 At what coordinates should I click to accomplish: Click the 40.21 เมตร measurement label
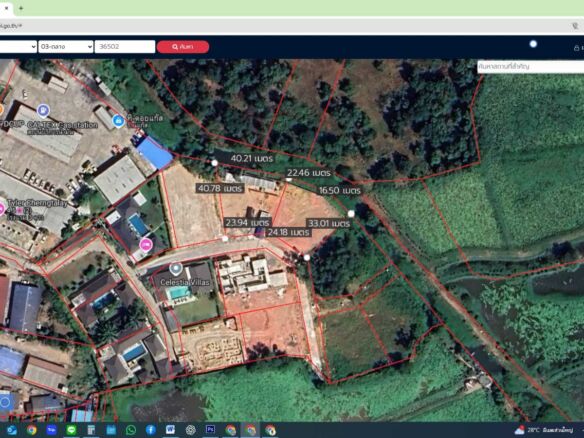pyautogui.click(x=252, y=158)
